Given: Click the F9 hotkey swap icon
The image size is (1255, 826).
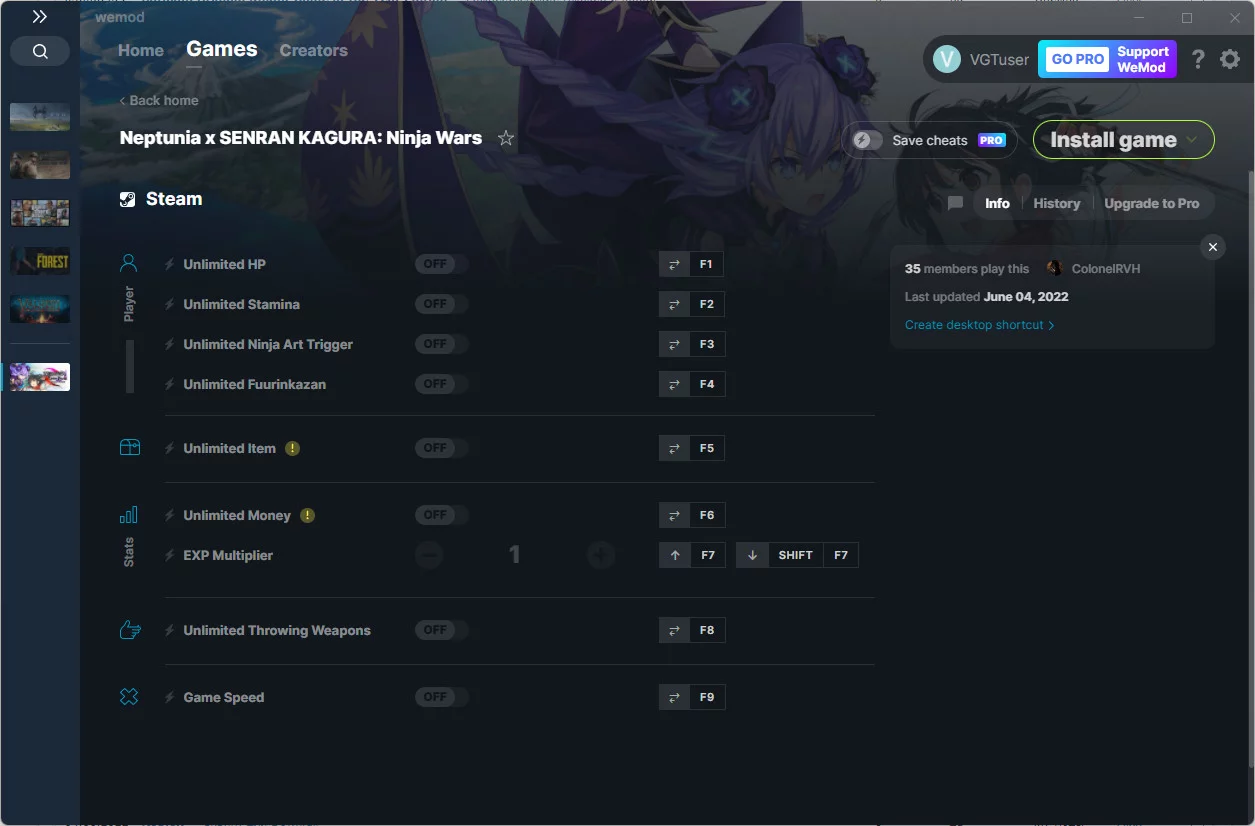Looking at the screenshot, I should click(x=674, y=697).
